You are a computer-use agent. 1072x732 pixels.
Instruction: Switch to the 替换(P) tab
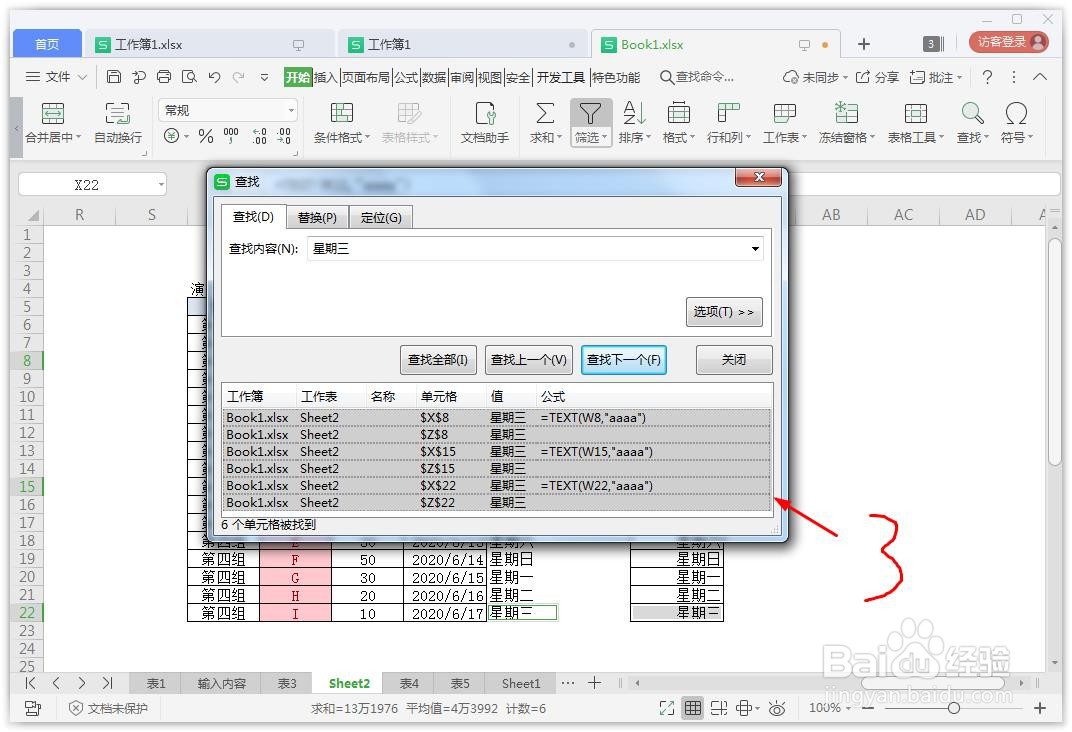coord(316,216)
